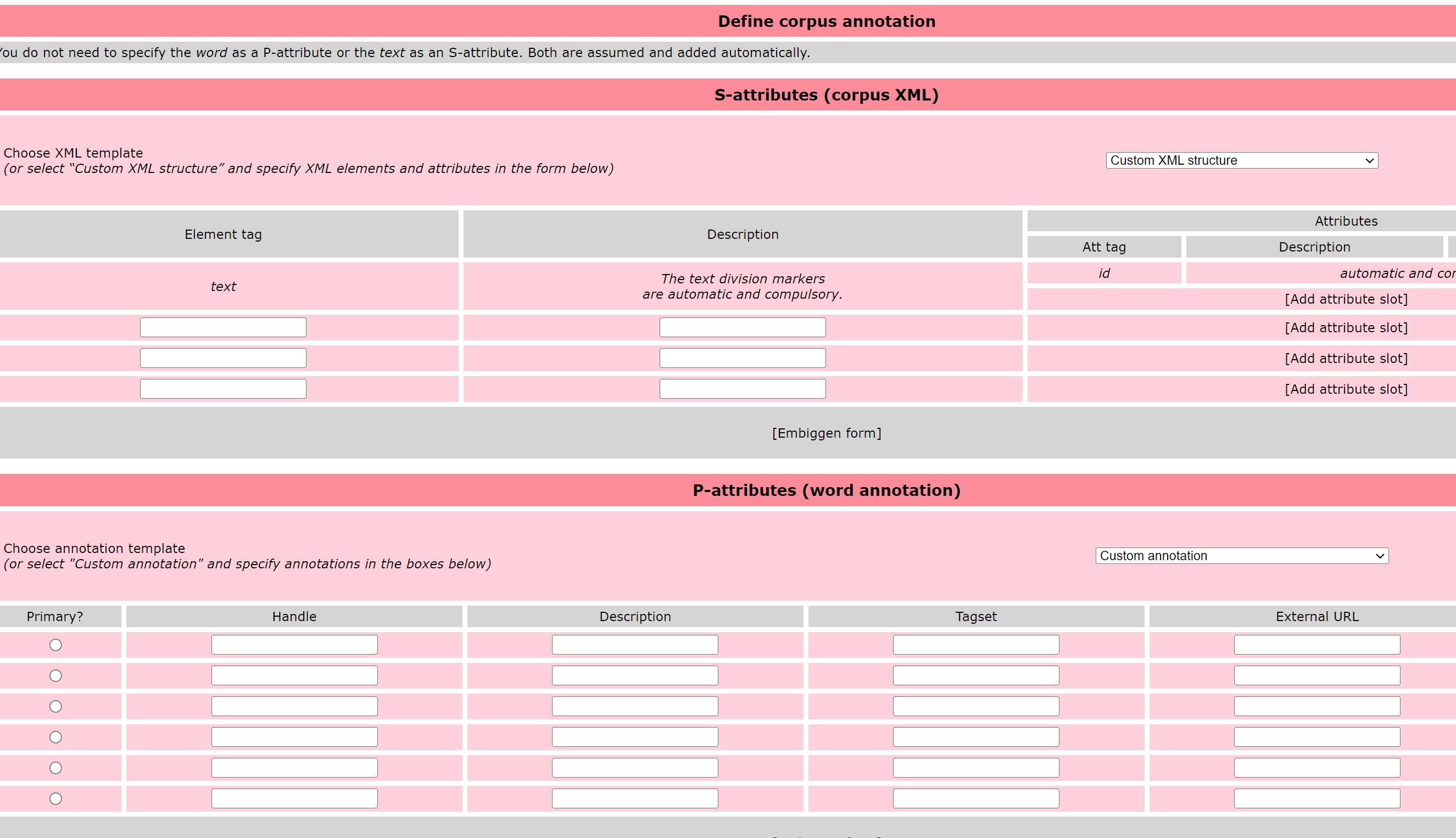Open the Custom annotation template dropdown

1241,556
